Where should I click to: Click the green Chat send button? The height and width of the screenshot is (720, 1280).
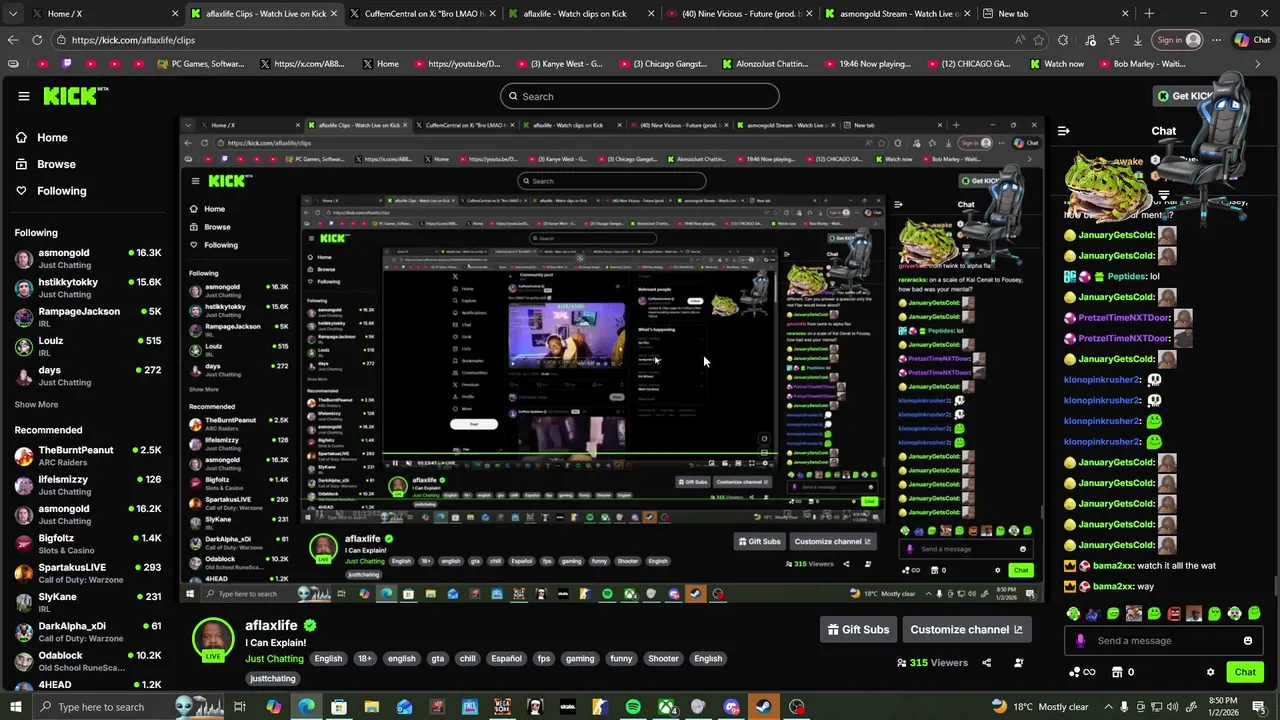(x=1245, y=672)
